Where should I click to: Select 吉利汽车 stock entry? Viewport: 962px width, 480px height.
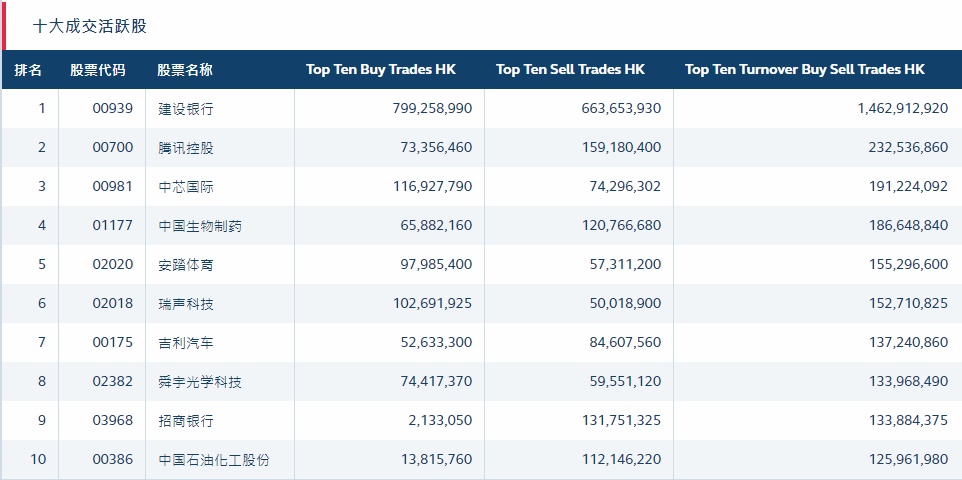186,343
